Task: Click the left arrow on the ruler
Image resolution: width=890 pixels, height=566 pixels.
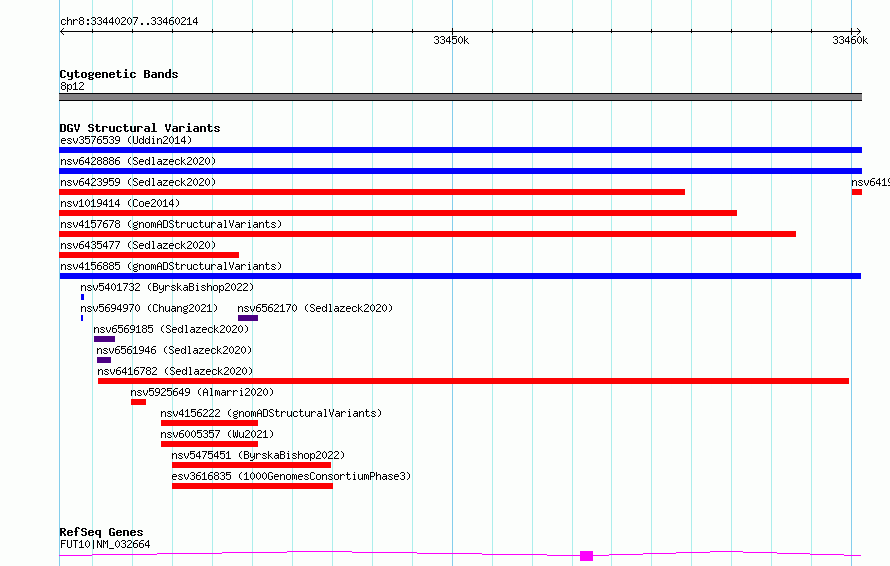Action: (62, 32)
